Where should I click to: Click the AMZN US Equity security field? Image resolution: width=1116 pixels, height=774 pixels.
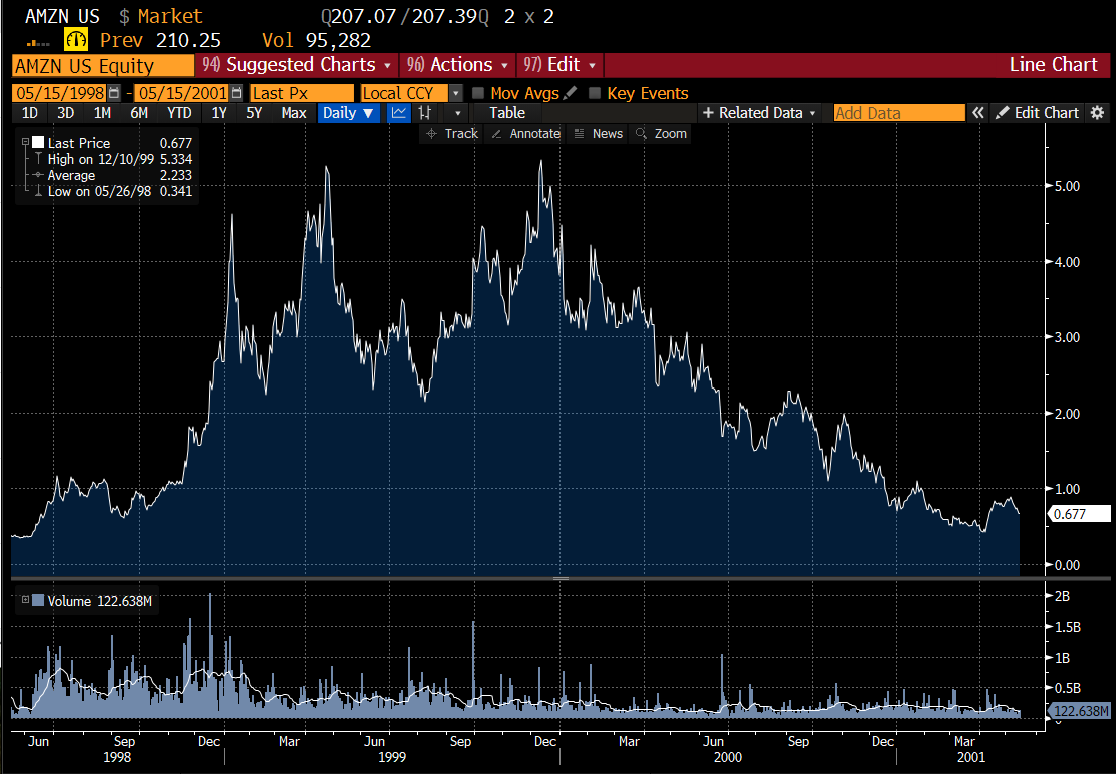103,66
